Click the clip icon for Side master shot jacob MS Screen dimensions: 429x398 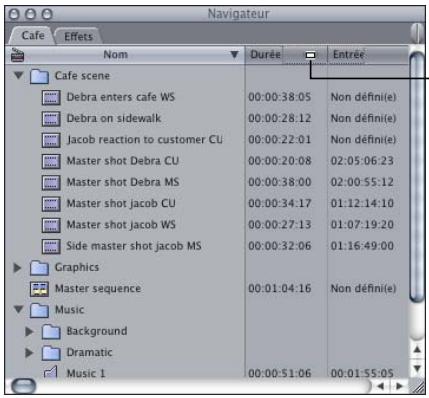[x=51, y=247]
